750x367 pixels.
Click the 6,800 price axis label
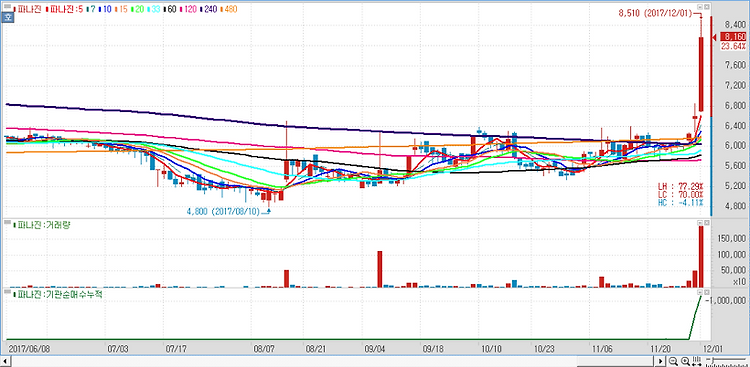735,106
